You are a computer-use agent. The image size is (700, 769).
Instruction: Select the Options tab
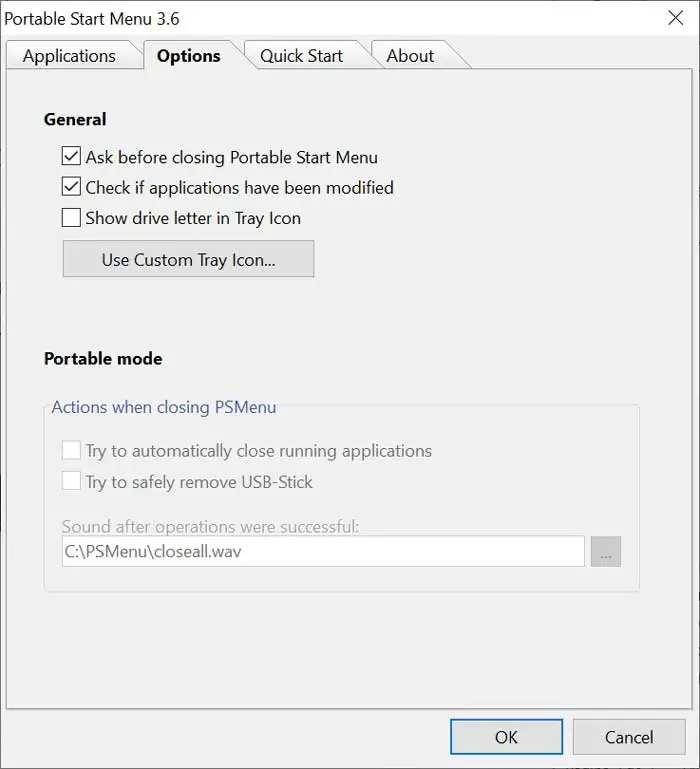point(188,56)
